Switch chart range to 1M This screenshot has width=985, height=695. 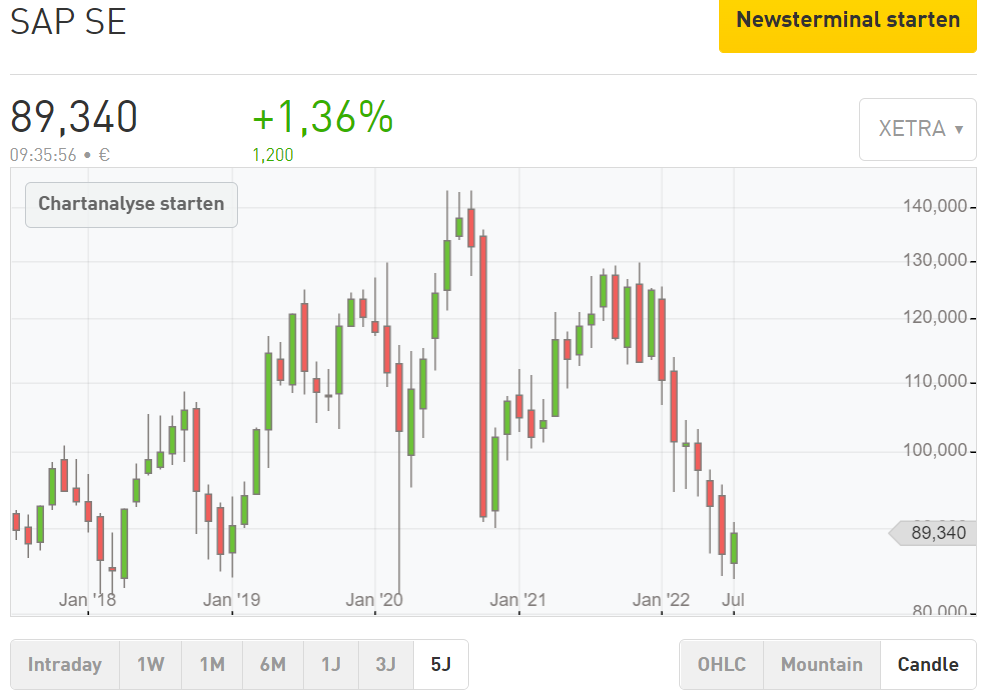tap(212, 664)
